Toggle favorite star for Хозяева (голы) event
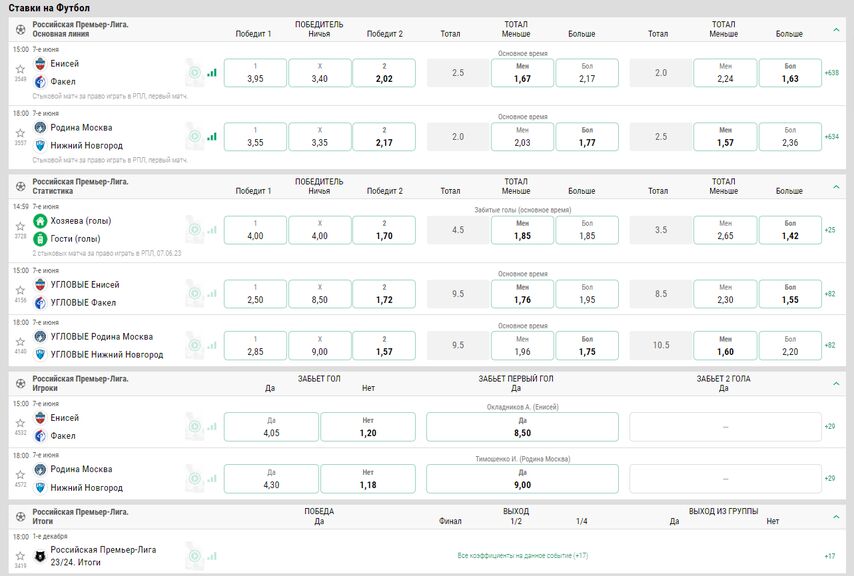This screenshot has height=576, width=854. 20,226
